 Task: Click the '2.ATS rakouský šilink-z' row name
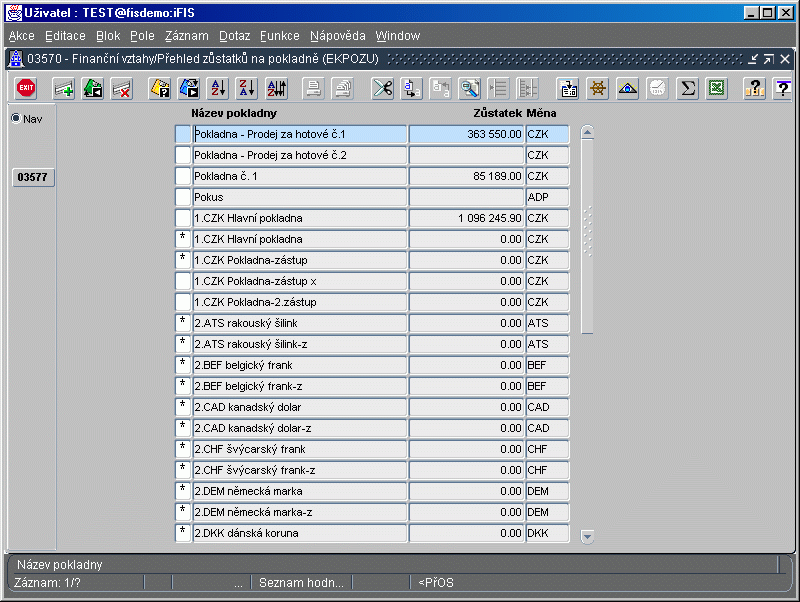point(300,344)
